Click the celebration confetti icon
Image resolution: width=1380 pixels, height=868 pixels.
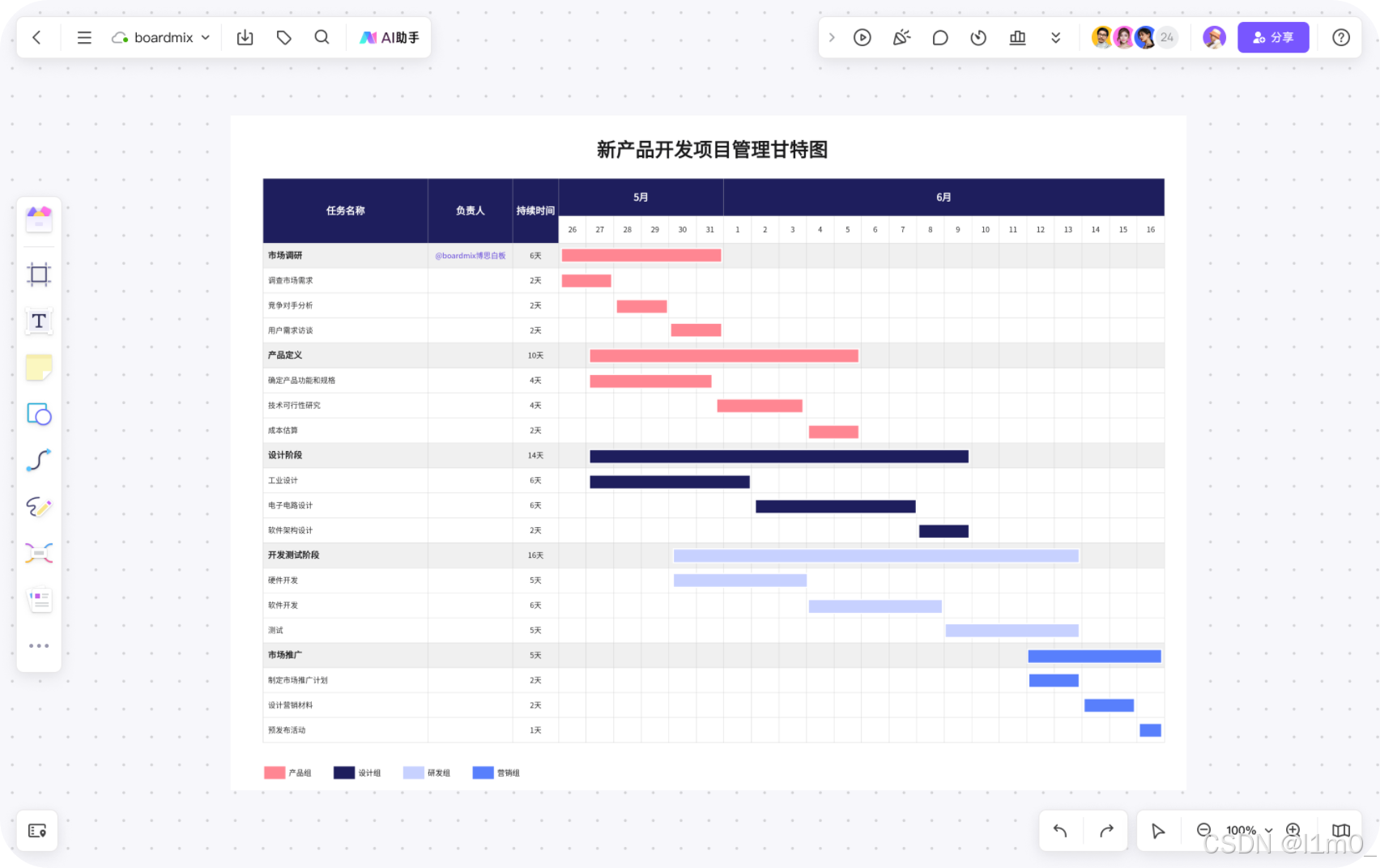901,37
